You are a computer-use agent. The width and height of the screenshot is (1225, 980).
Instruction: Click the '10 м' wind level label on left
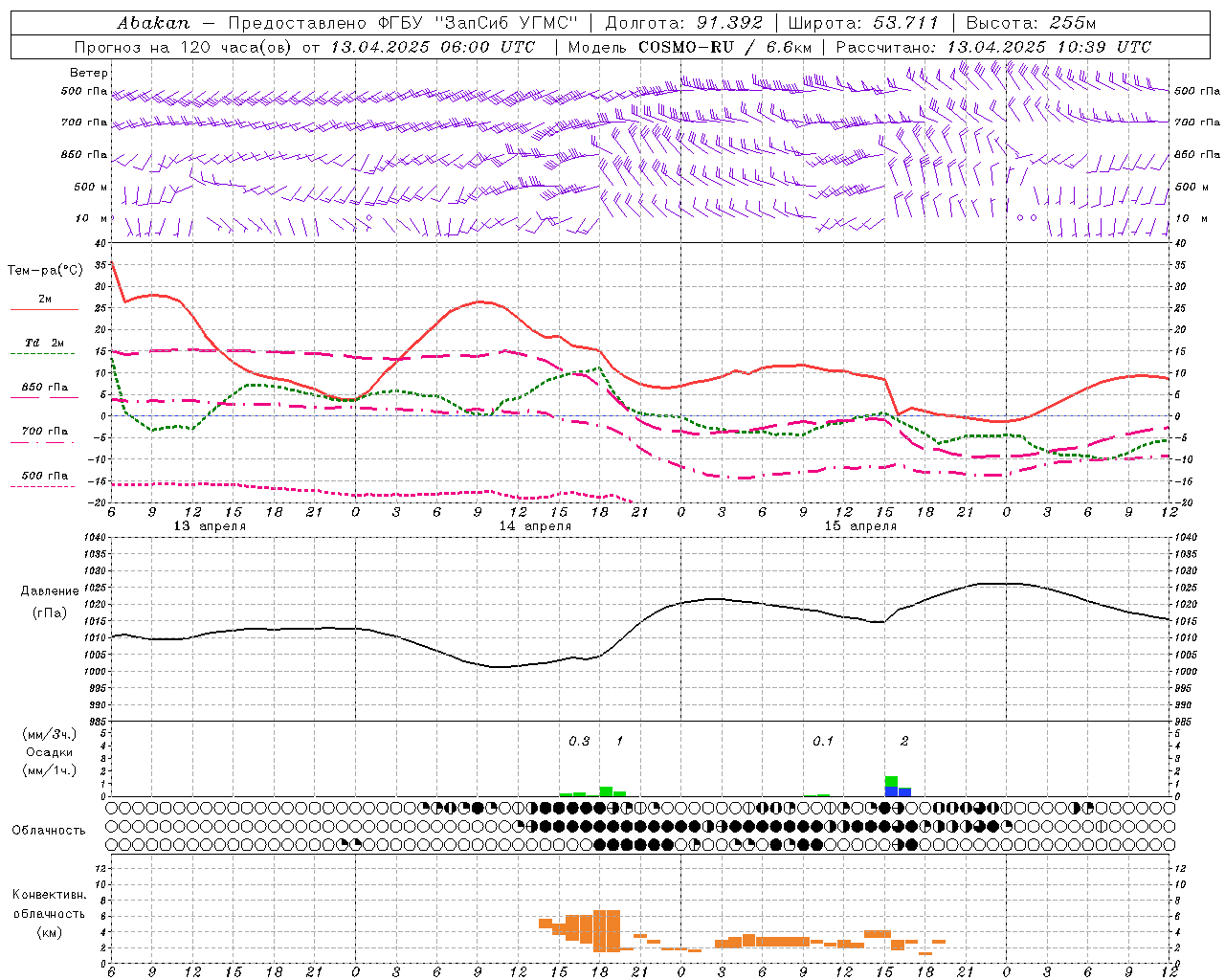coord(92,218)
